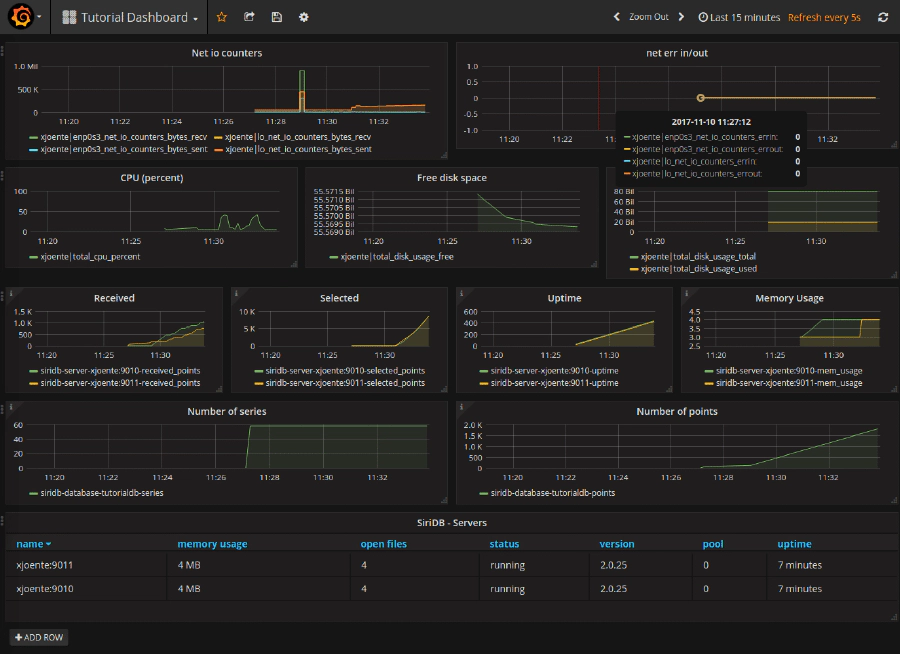Open the Last 15 minutes time picker
The width and height of the screenshot is (900, 654).
739,17
